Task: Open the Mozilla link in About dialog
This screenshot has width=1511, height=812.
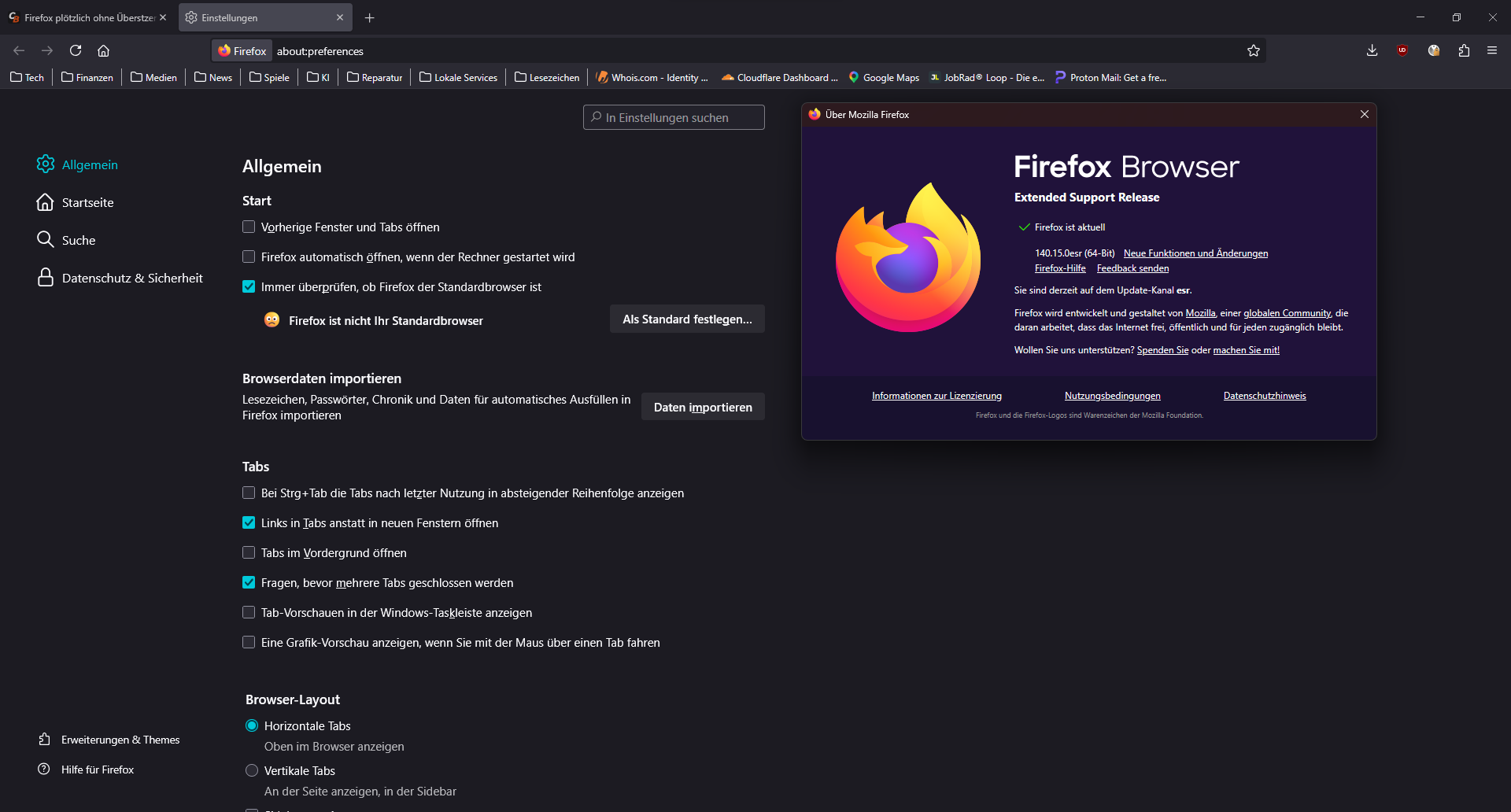Action: coord(1200,313)
